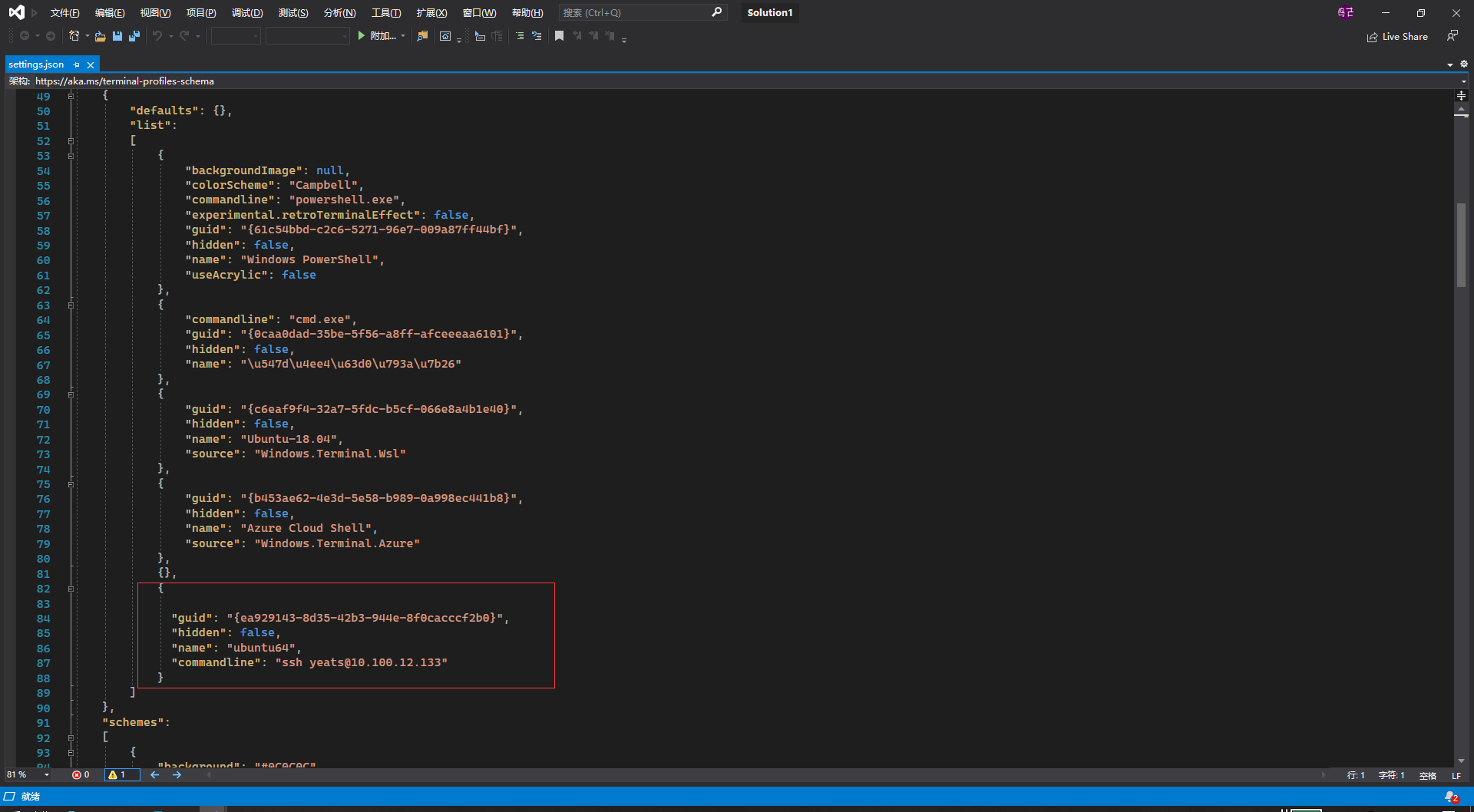Click the search magnifier icon
The width and height of the screenshot is (1474, 812).
(x=717, y=12)
